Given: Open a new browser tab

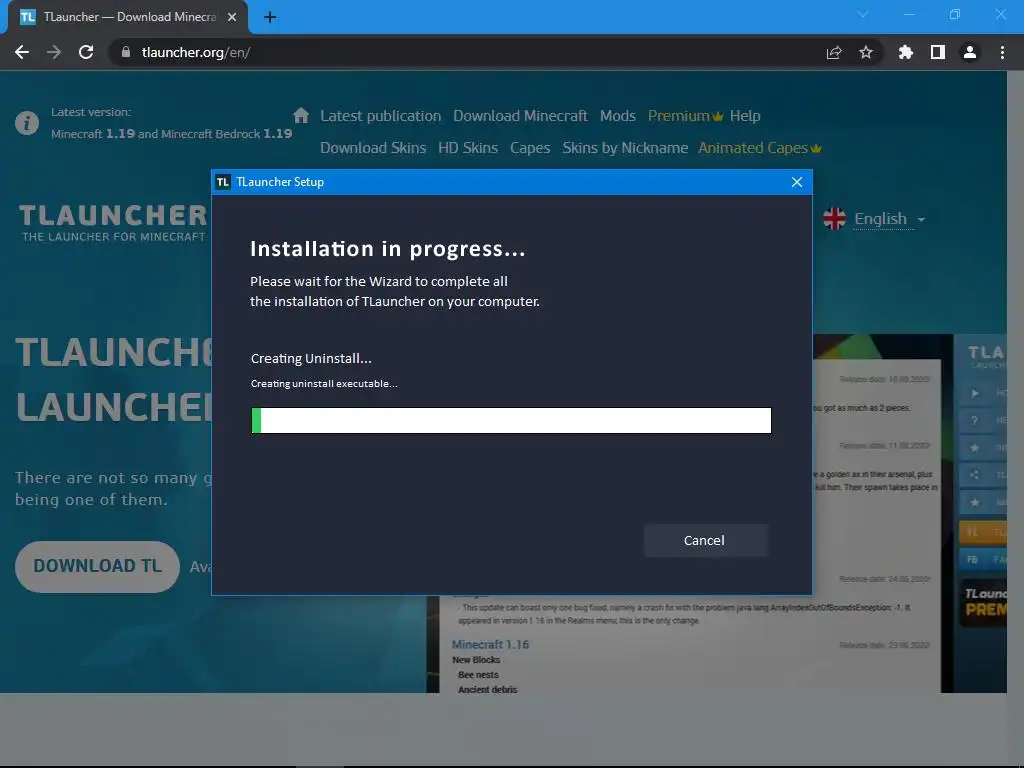Looking at the screenshot, I should 270,17.
